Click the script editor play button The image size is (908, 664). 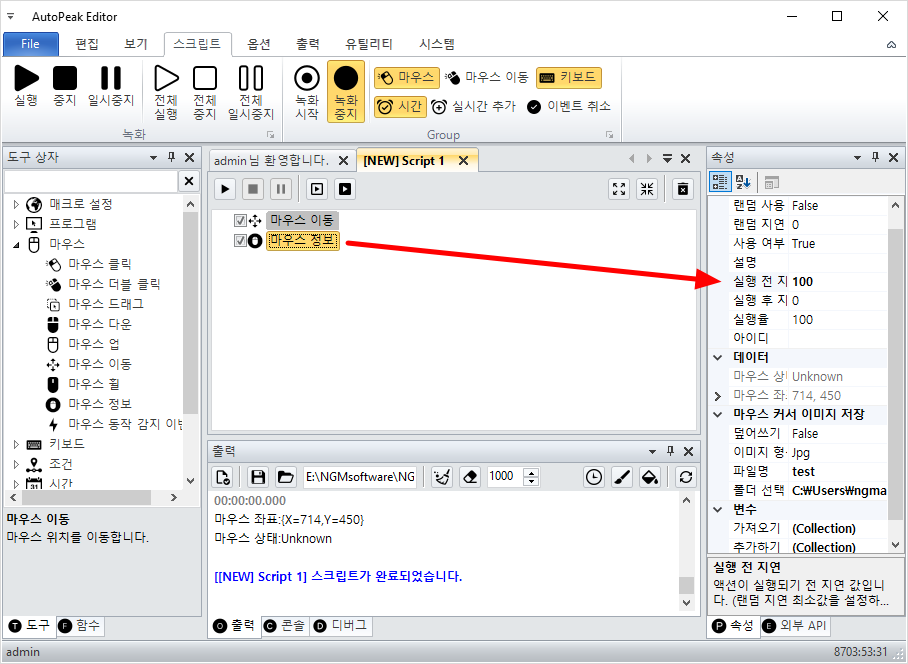tap(225, 189)
